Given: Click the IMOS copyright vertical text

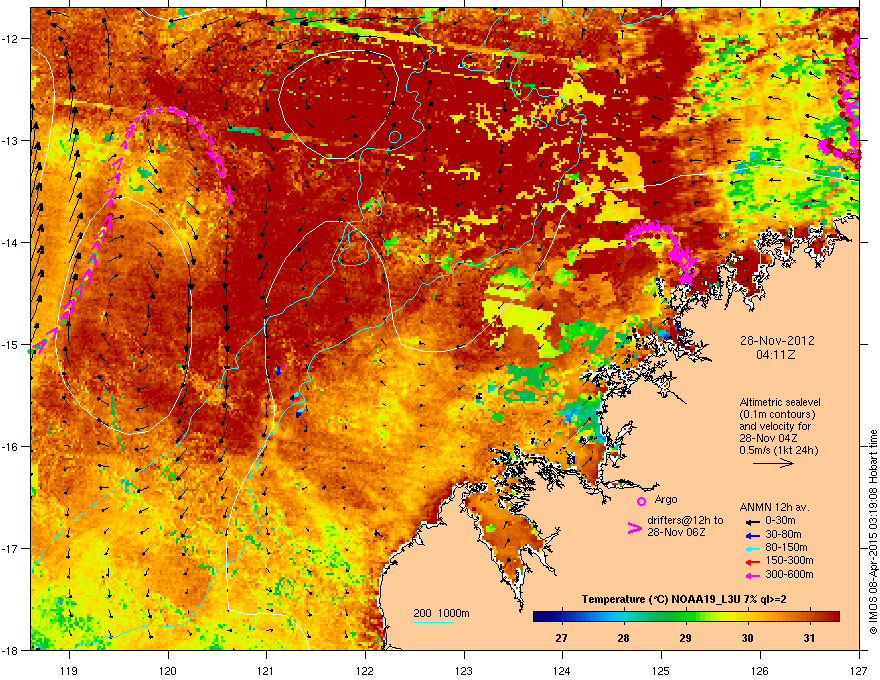Looking at the screenshot, I should click(873, 532).
